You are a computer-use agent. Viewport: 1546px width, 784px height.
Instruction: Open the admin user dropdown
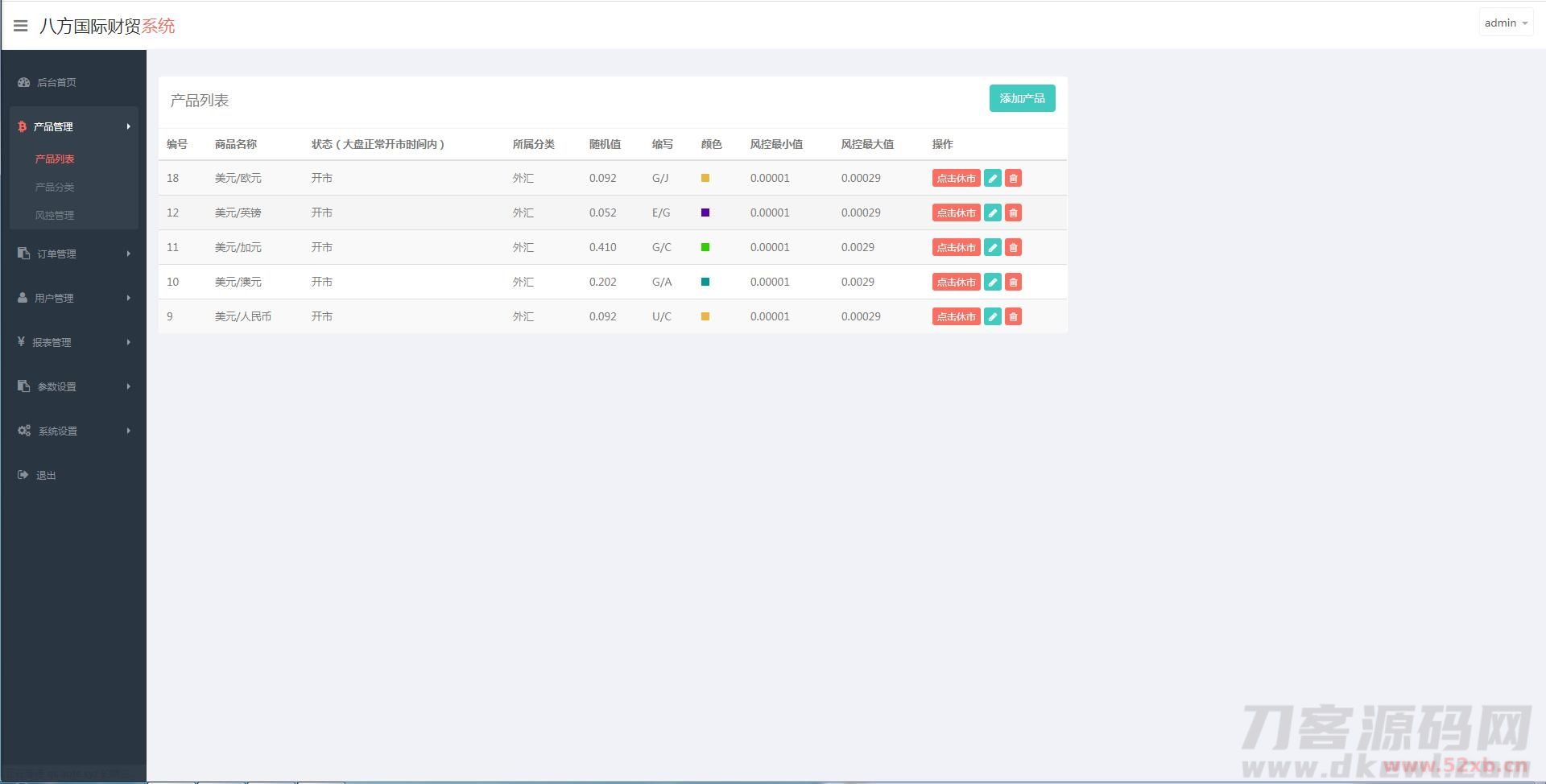coord(1505,23)
